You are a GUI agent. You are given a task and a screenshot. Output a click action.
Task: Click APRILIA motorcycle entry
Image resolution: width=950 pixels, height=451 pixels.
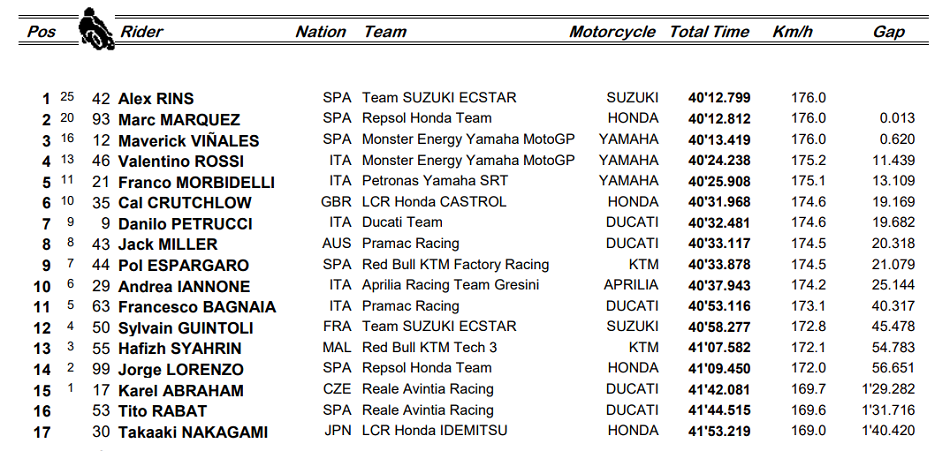tap(631, 285)
